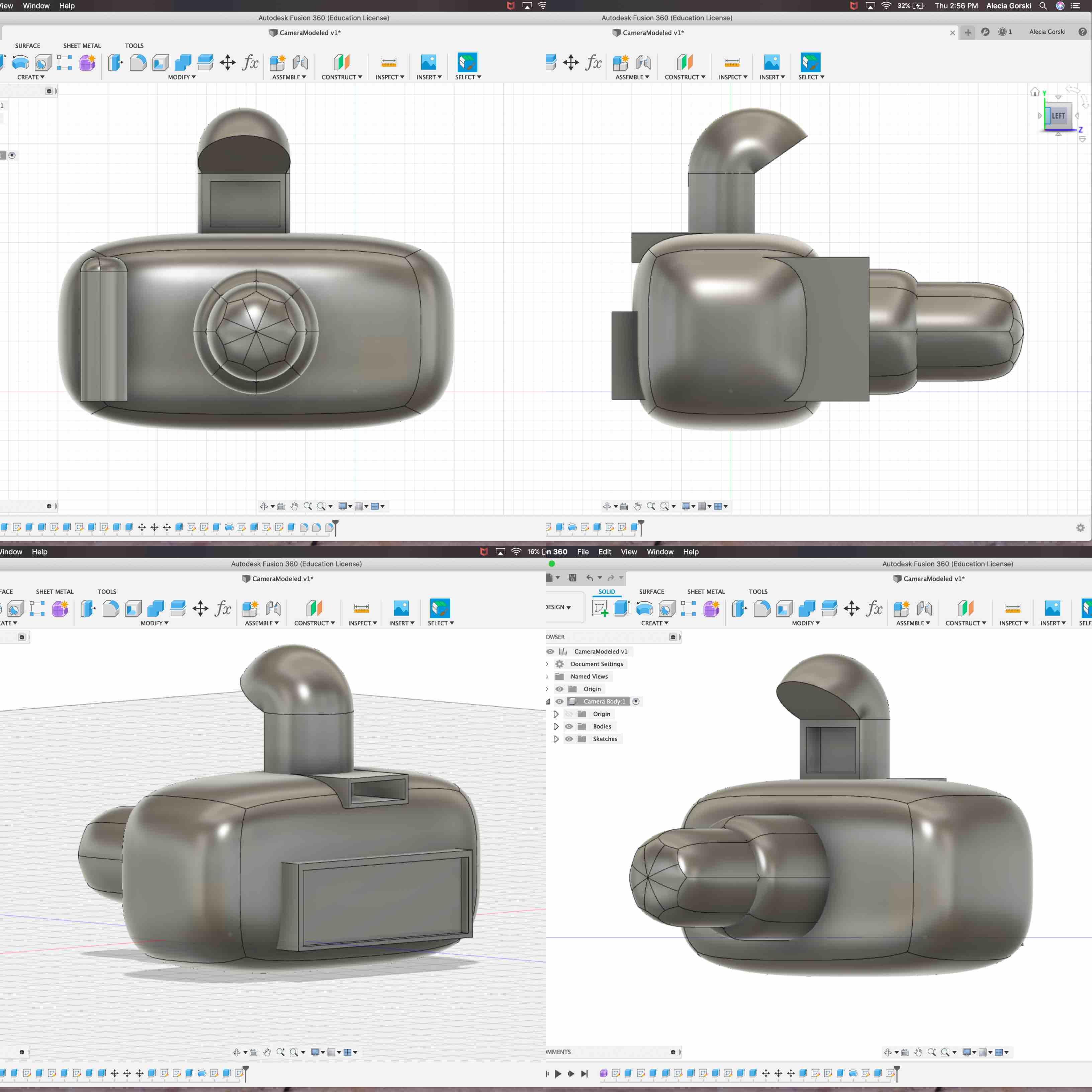The width and height of the screenshot is (1092, 1092).
Task: Click browser collapse button in bottom-right window
Action: tap(672, 637)
